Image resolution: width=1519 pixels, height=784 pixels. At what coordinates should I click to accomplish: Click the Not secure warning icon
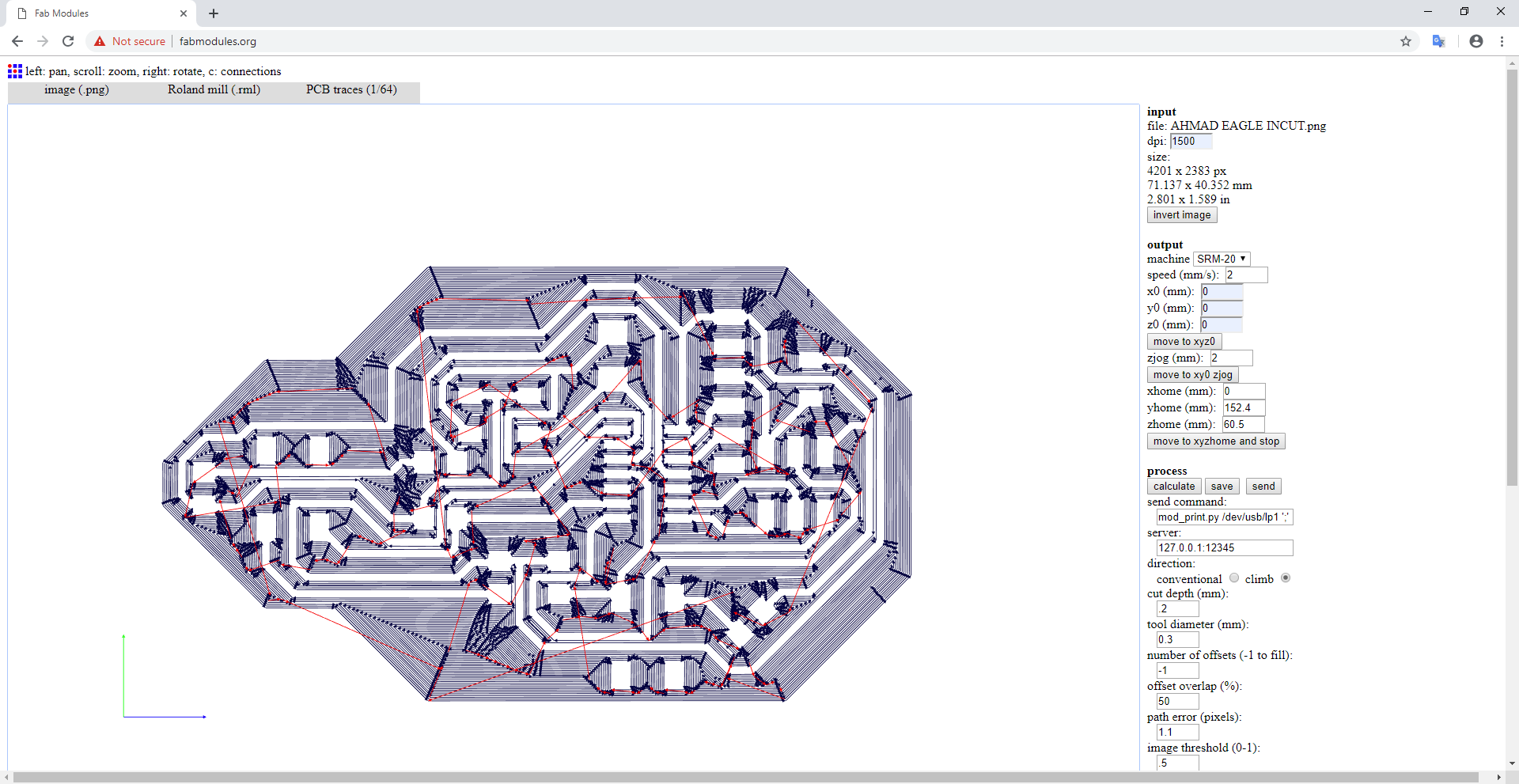click(x=100, y=41)
